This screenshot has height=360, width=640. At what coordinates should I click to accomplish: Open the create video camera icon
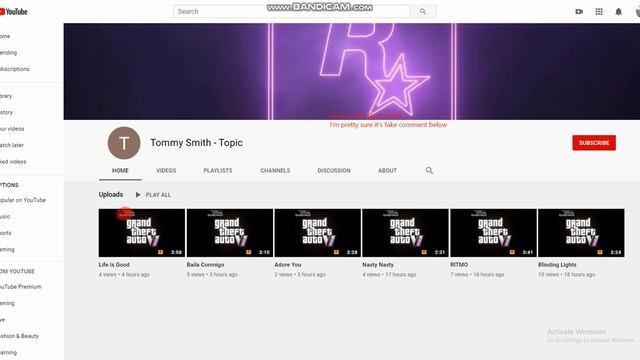pyautogui.click(x=579, y=11)
